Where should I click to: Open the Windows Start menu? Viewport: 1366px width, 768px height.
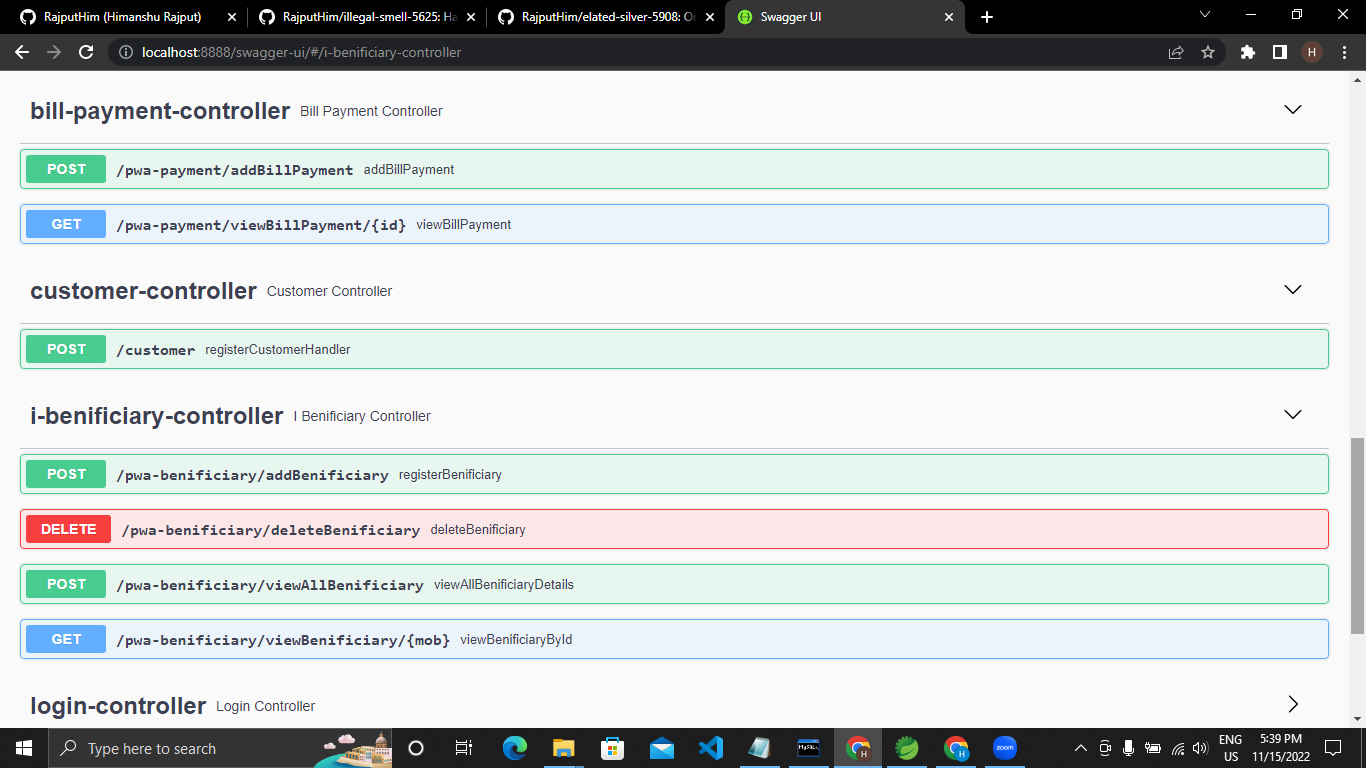(23, 748)
